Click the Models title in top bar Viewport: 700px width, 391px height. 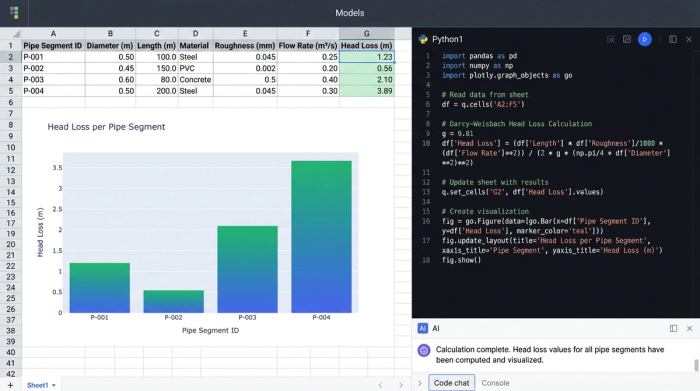[x=350, y=13]
